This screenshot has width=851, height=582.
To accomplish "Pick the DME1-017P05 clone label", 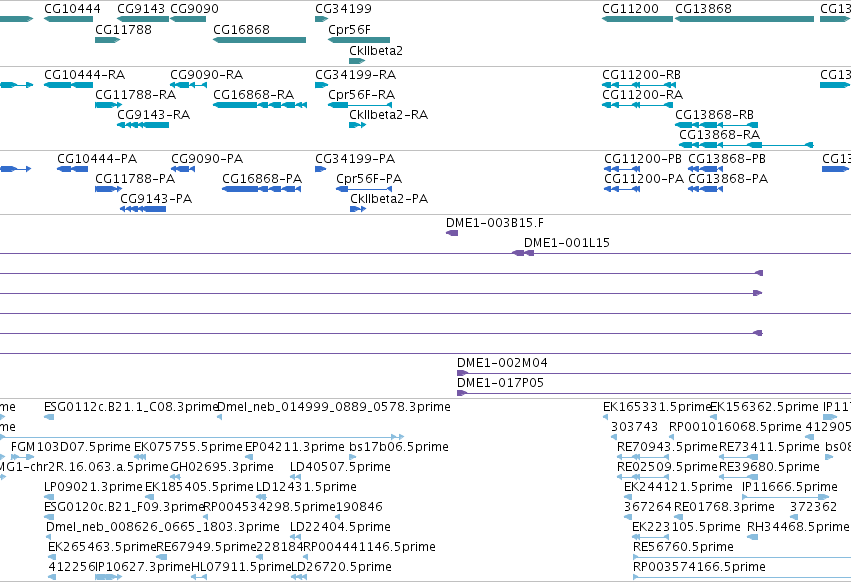I will tap(500, 383).
